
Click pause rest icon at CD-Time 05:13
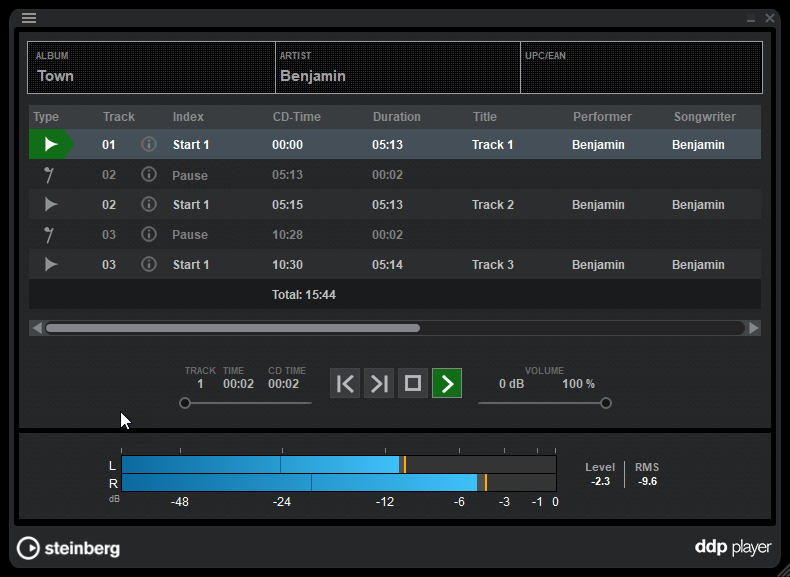point(49,175)
